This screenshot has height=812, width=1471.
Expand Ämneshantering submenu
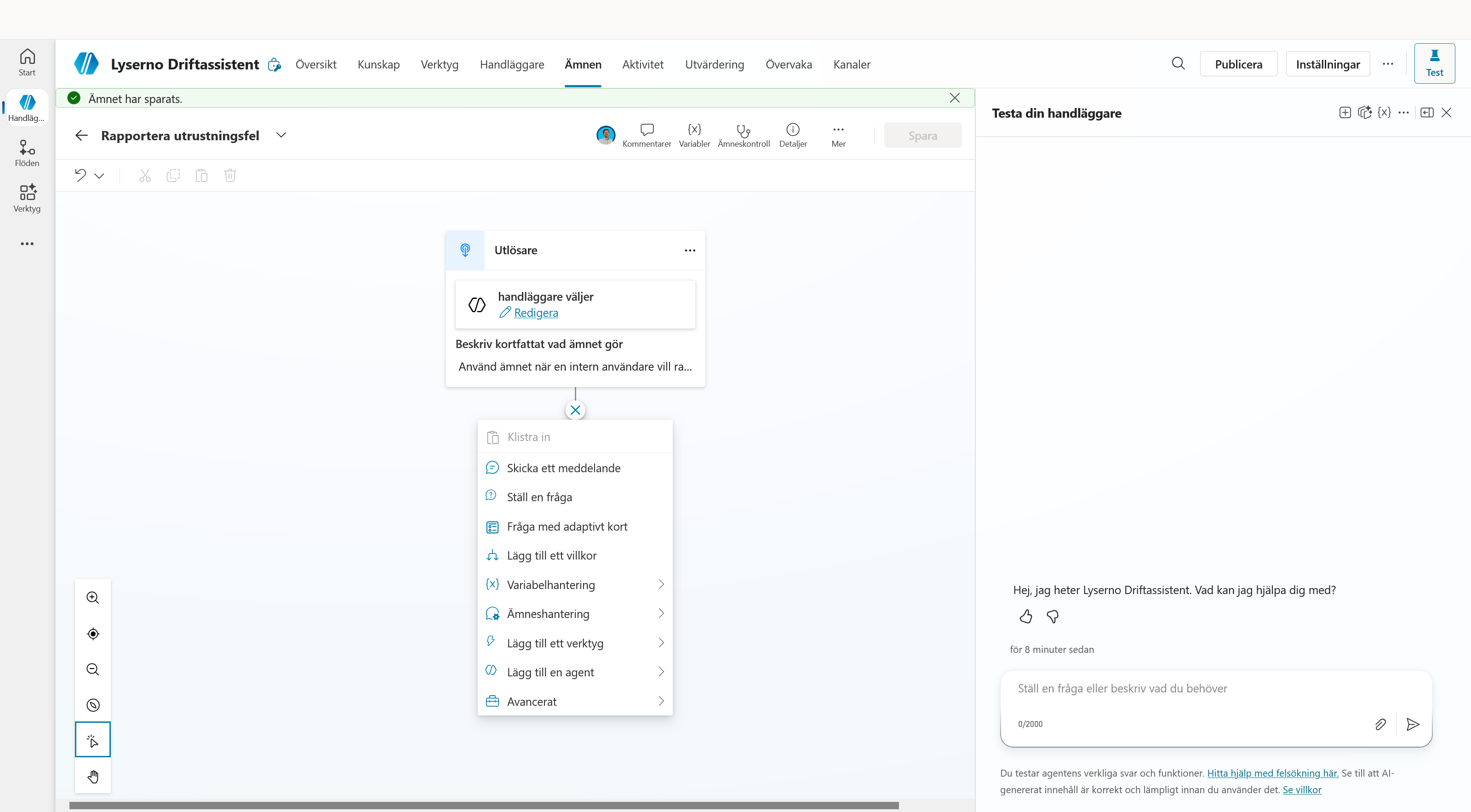pyautogui.click(x=575, y=613)
